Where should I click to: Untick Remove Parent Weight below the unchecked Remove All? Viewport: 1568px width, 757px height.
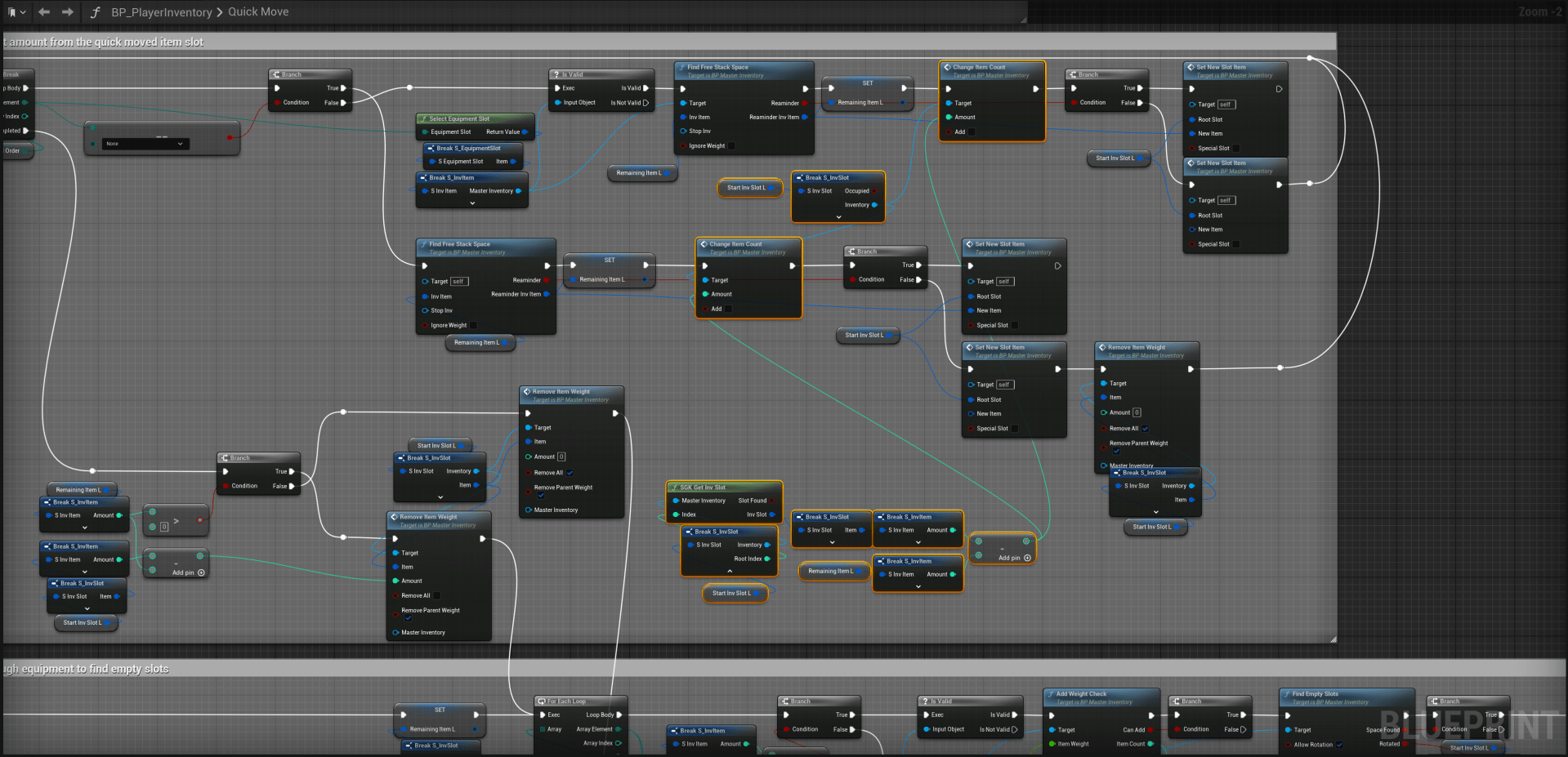tap(408, 618)
